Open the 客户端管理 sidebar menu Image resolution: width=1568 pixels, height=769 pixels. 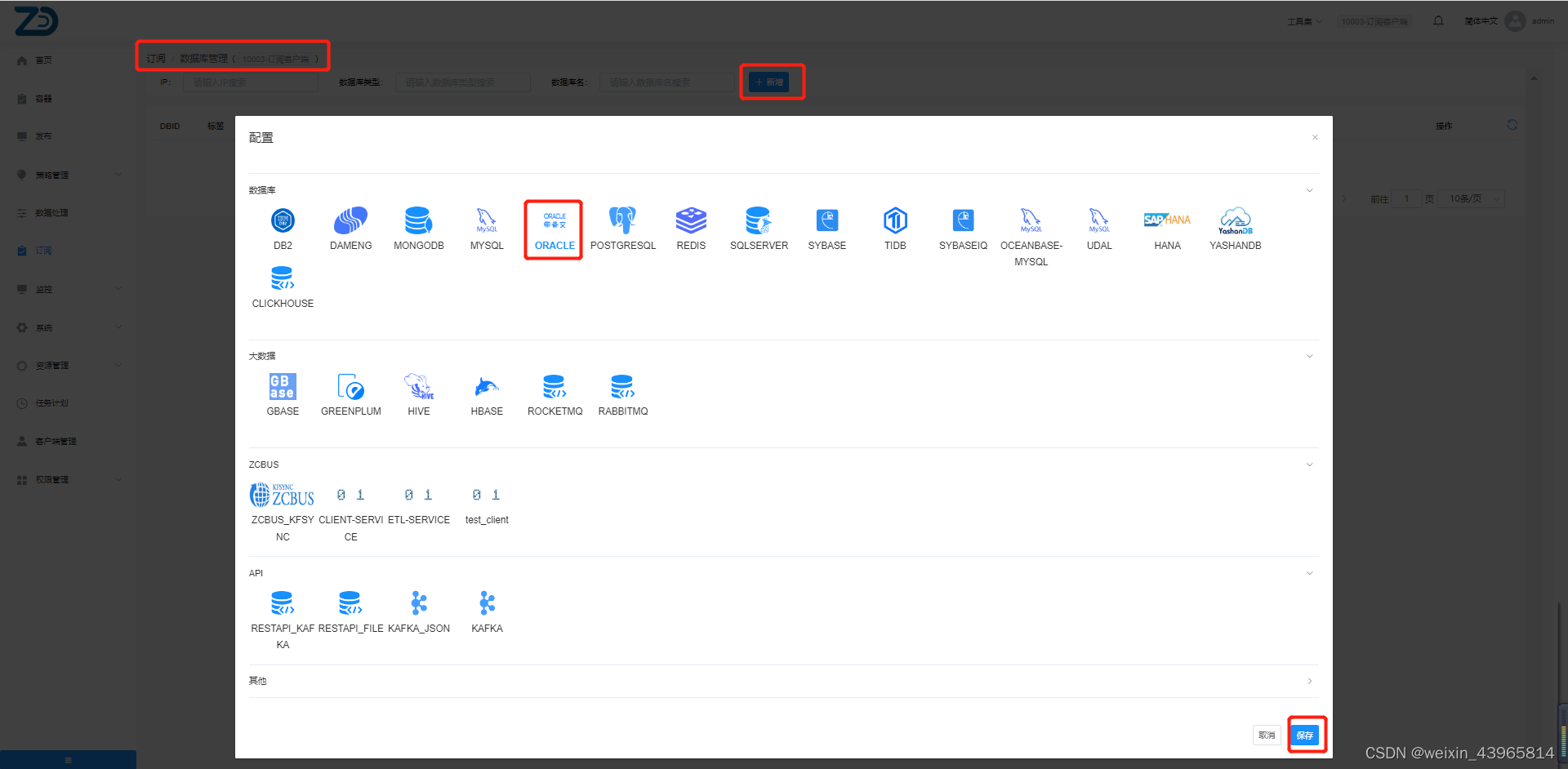[x=56, y=442]
